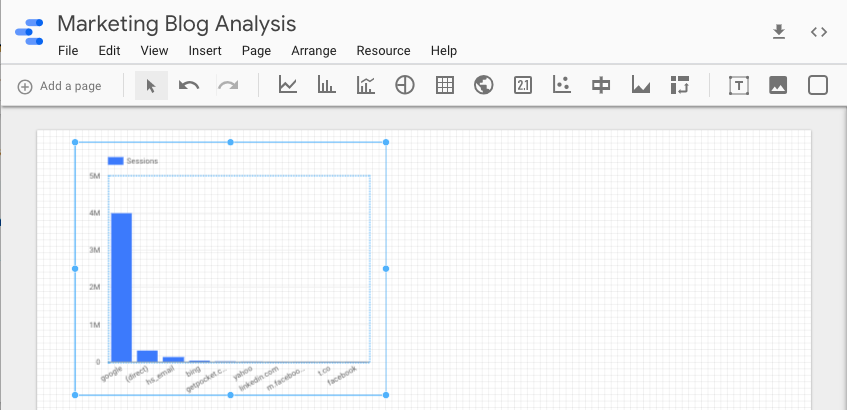Insert a text box
The height and width of the screenshot is (410, 847).
pyautogui.click(x=738, y=86)
